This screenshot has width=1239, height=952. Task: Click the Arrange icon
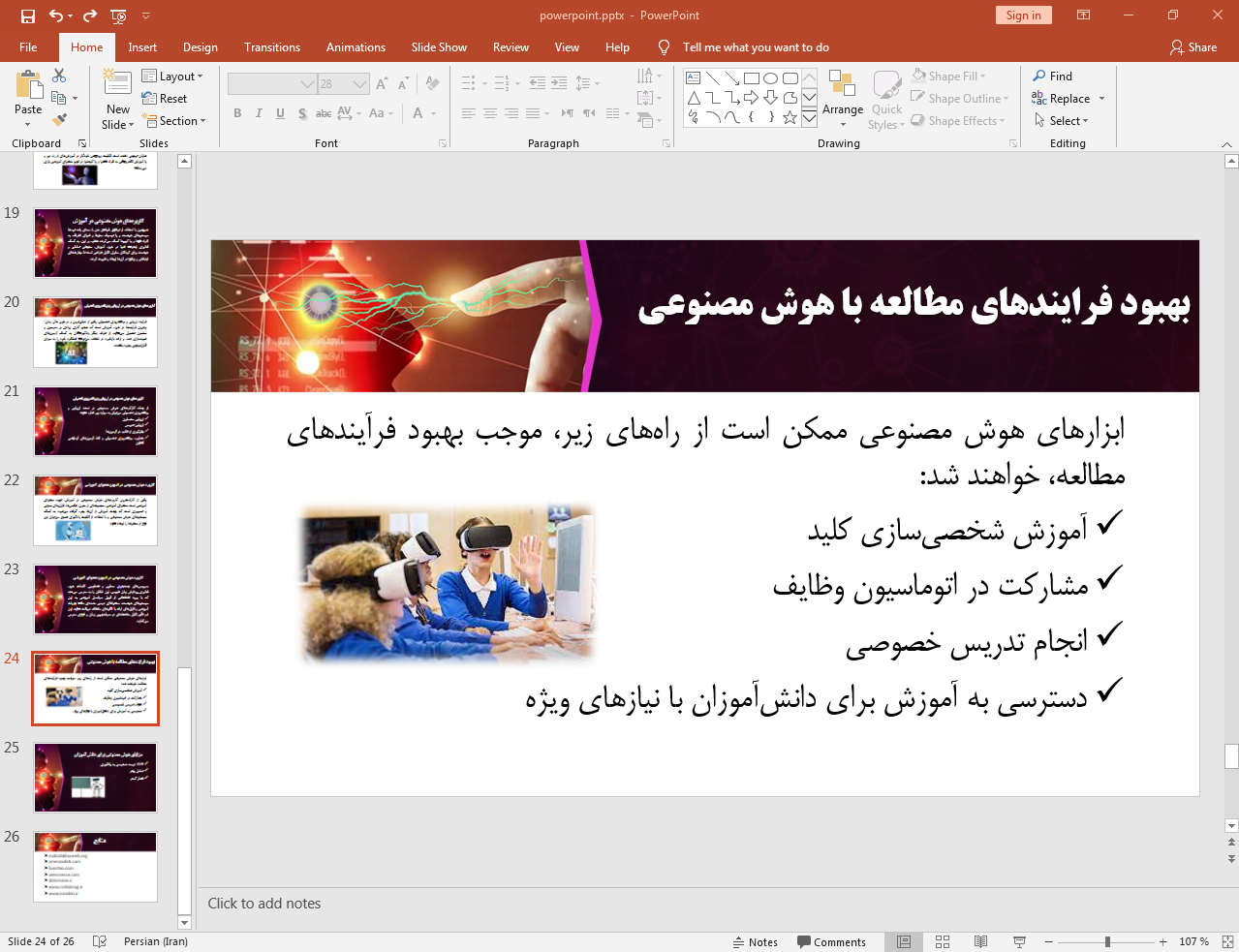point(843,99)
